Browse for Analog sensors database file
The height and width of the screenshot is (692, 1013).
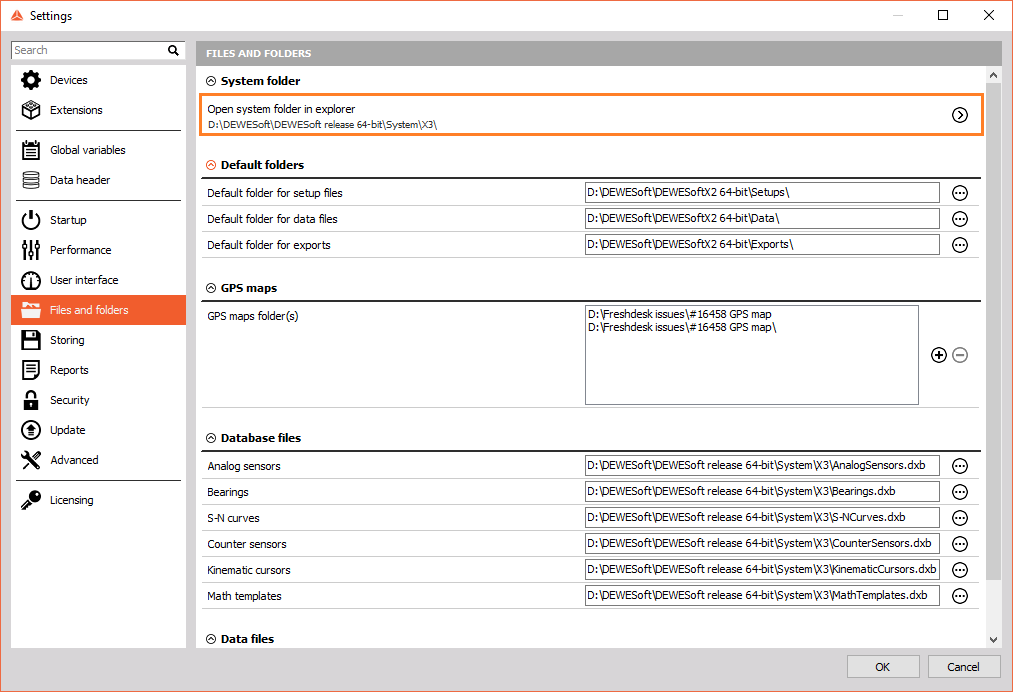point(960,466)
